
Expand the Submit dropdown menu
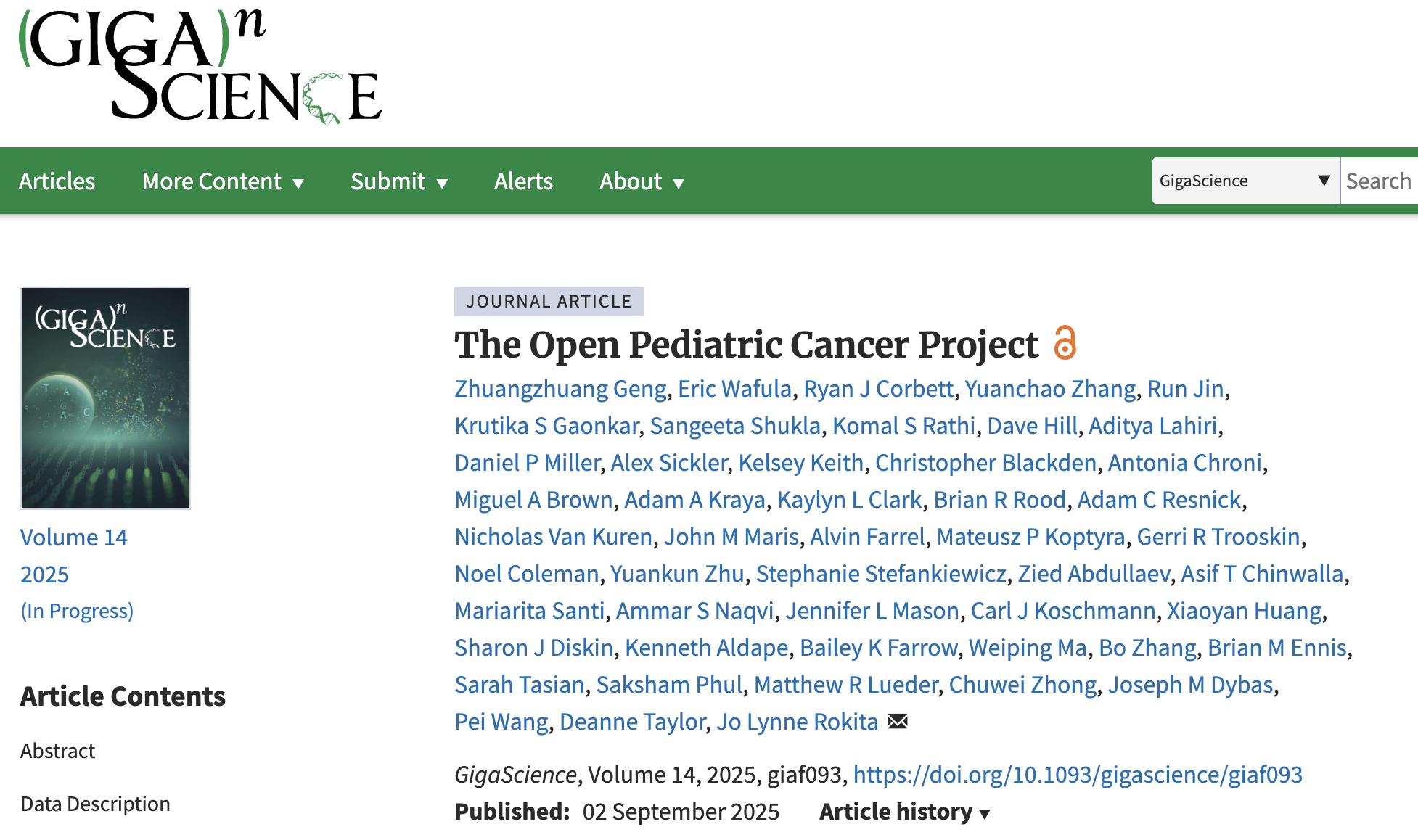399,181
